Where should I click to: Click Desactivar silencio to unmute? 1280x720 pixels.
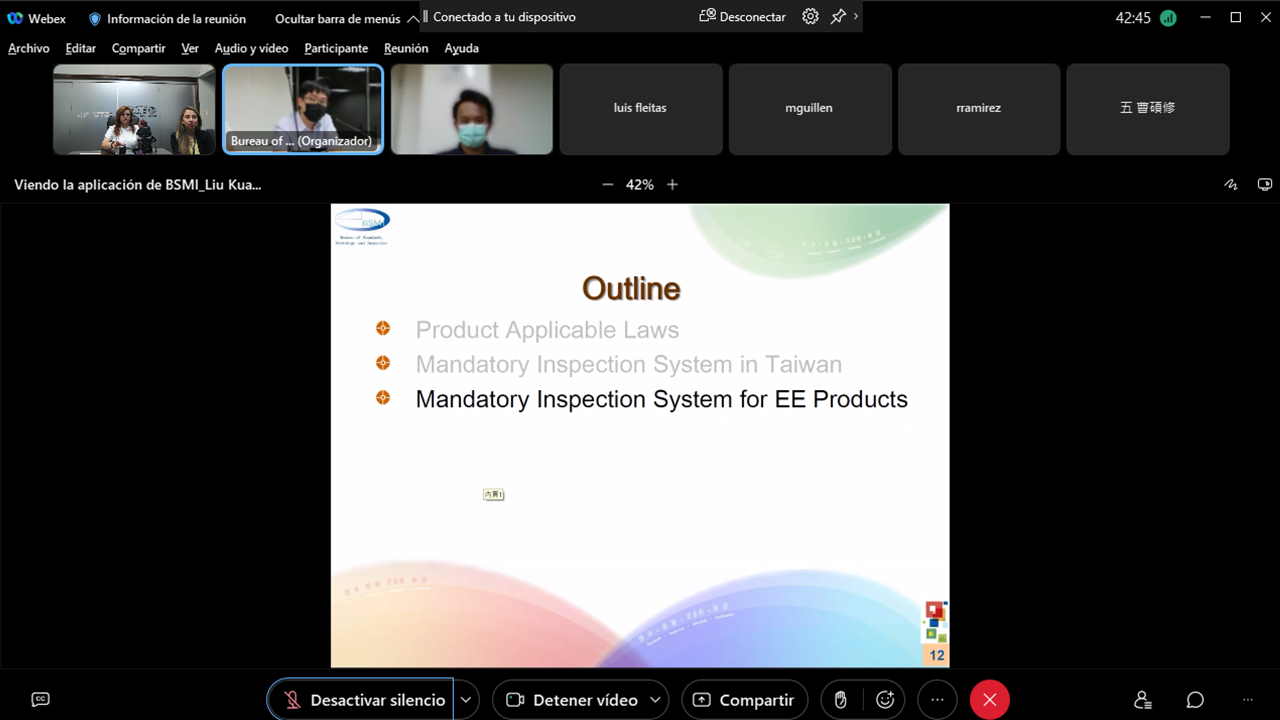coord(360,700)
